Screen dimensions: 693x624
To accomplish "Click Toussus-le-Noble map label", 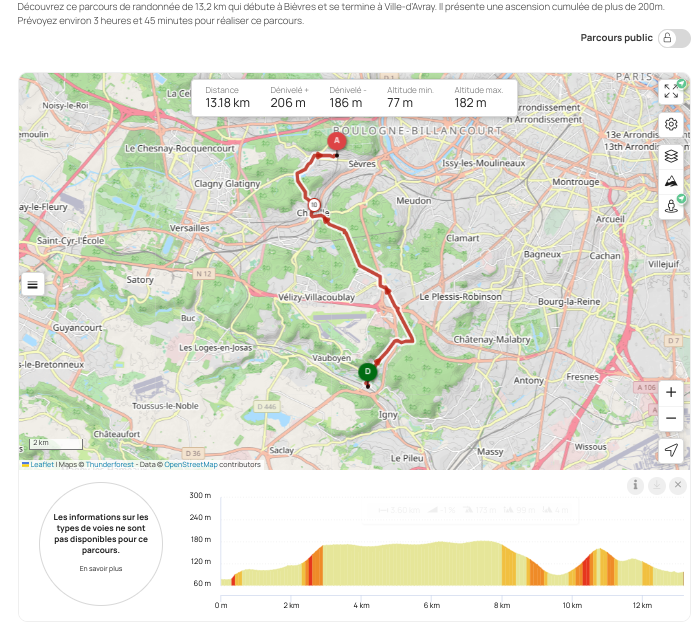I will [x=165, y=406].
